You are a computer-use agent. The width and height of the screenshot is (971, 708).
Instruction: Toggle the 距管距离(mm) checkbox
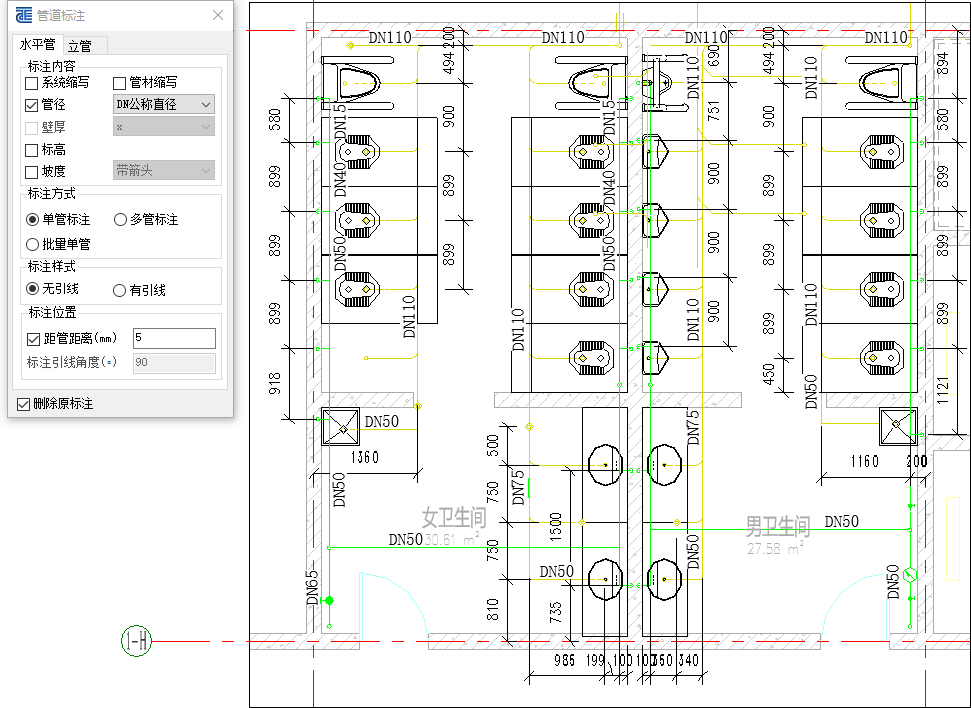coord(33,339)
